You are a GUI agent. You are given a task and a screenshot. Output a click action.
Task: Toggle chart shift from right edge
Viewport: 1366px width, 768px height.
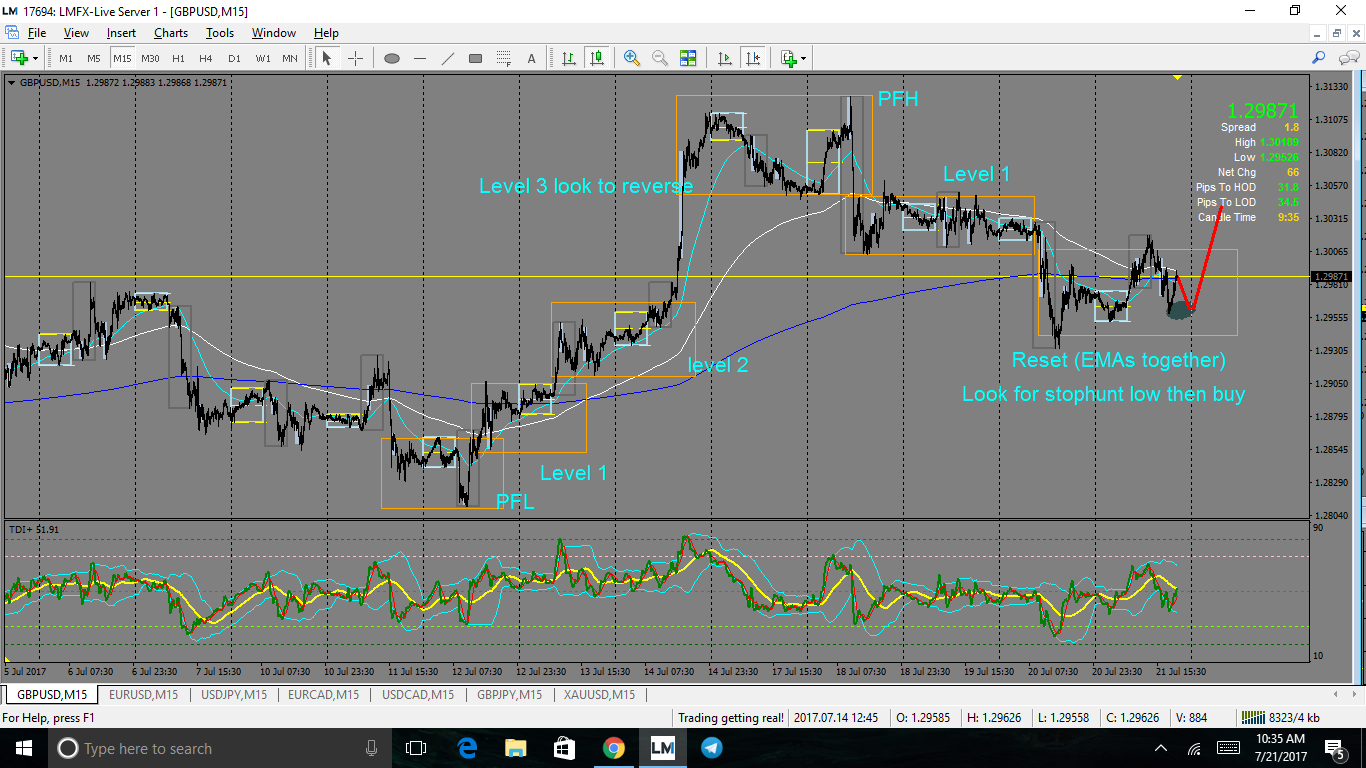point(752,58)
